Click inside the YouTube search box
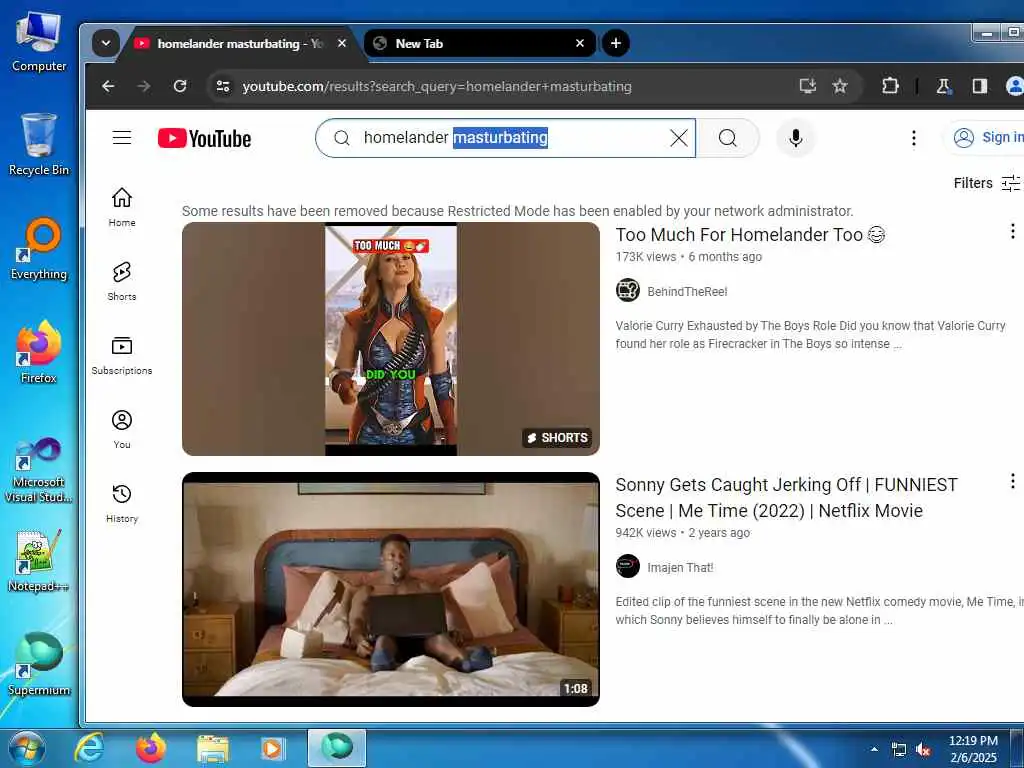Screen dimensions: 1024x768 coord(506,138)
